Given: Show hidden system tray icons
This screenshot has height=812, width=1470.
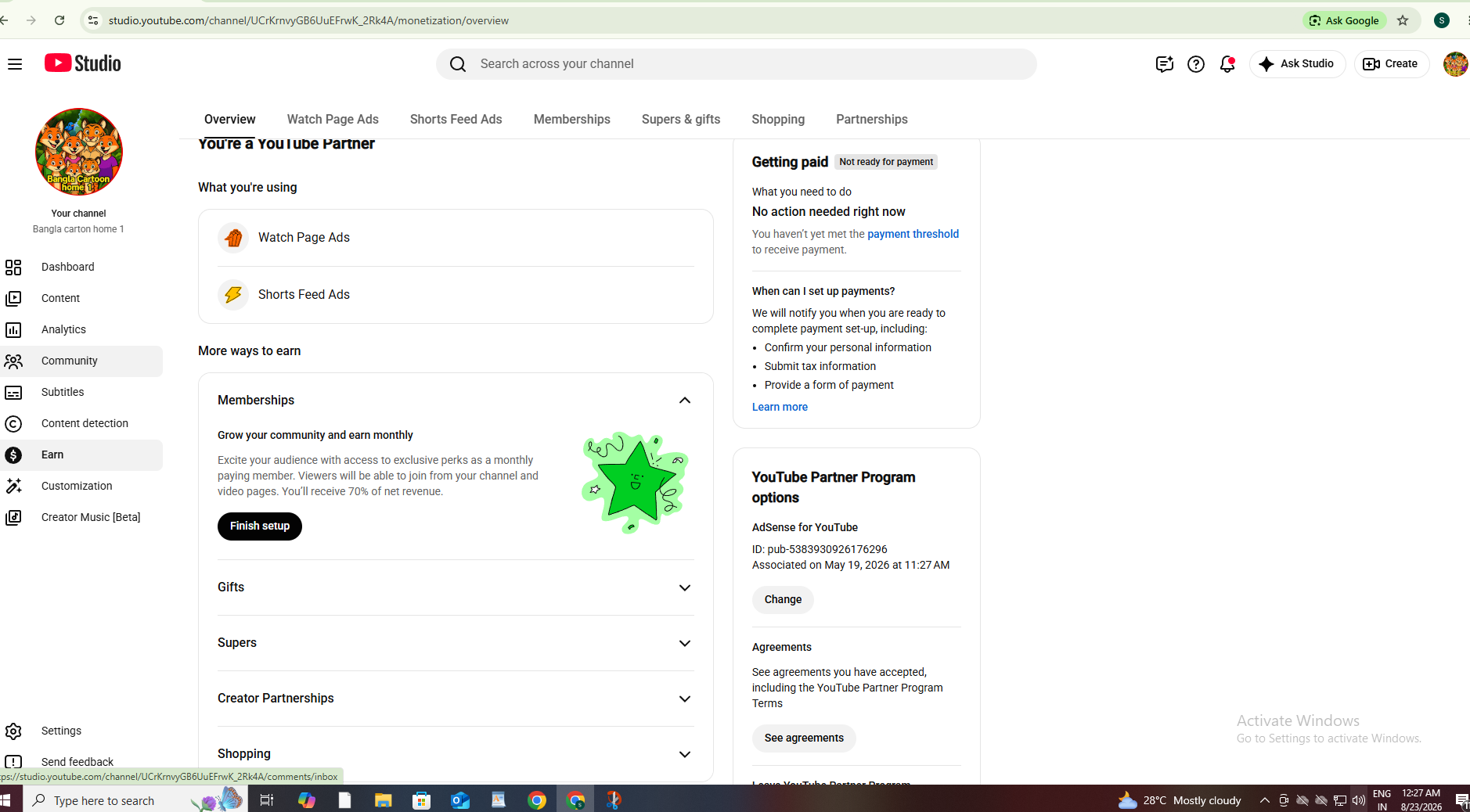Looking at the screenshot, I should [x=1264, y=800].
